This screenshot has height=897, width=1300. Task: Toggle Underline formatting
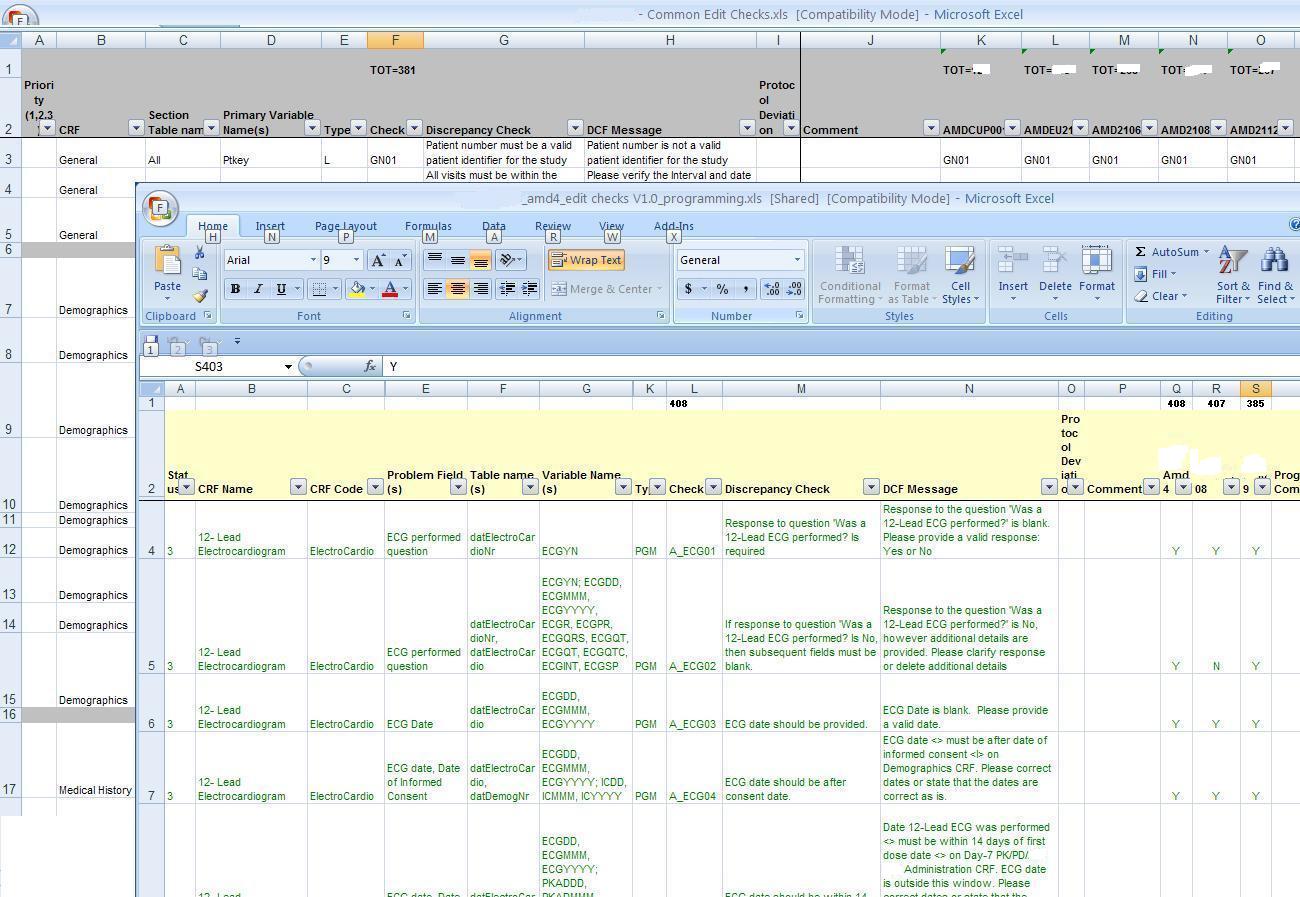(x=281, y=290)
